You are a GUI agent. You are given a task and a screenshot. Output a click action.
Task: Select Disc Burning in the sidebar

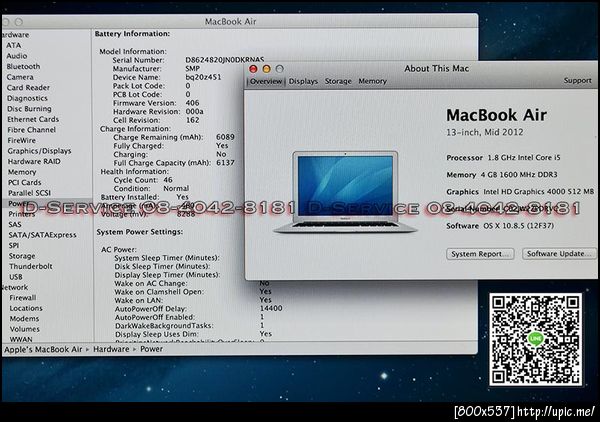[29, 109]
